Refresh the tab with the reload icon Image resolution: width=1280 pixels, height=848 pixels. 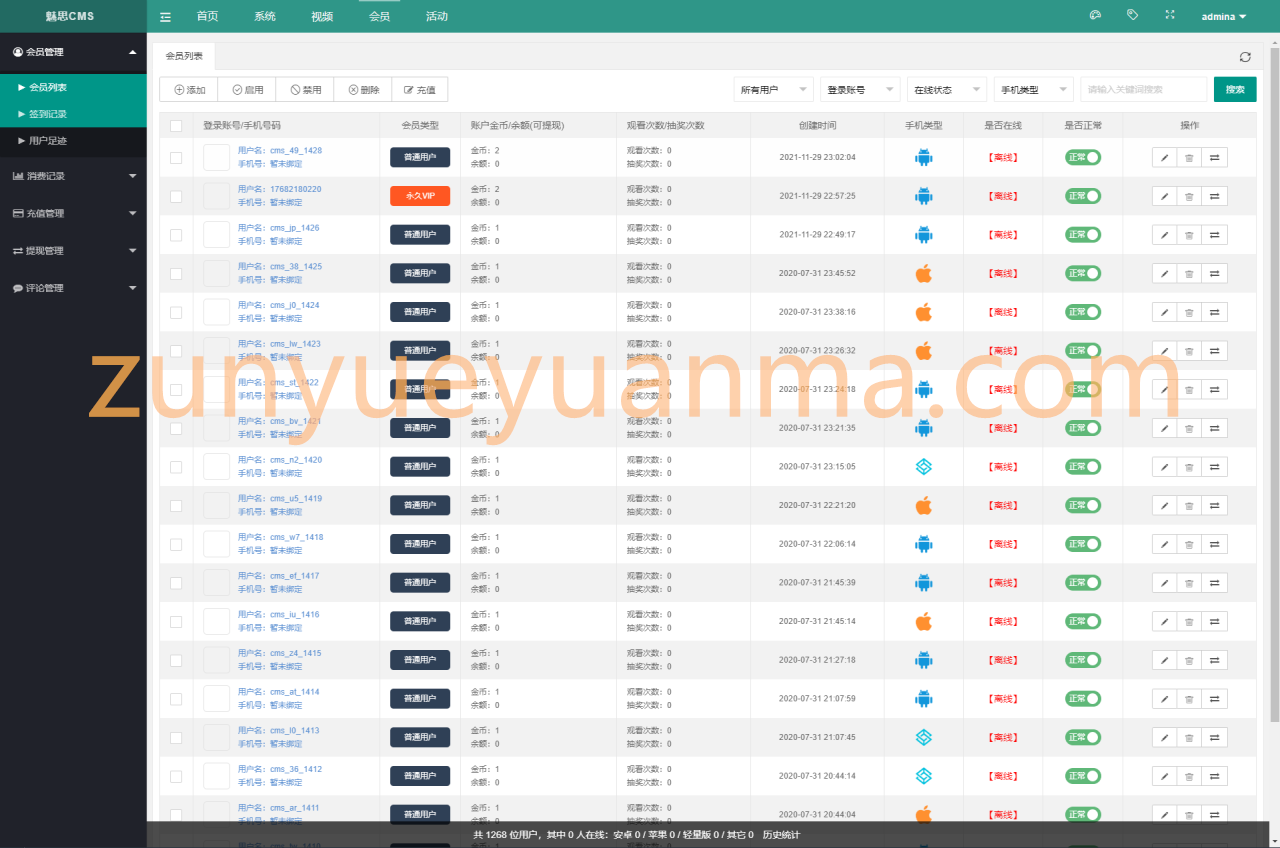point(1245,57)
